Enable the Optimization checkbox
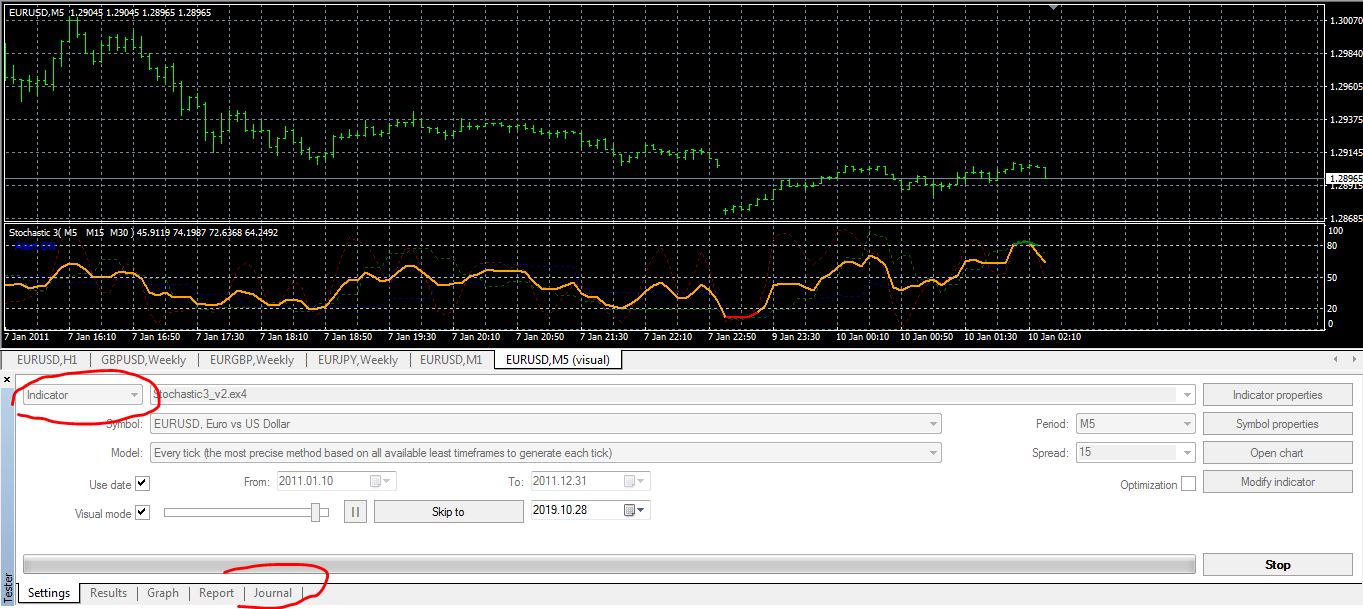 (x=1188, y=484)
